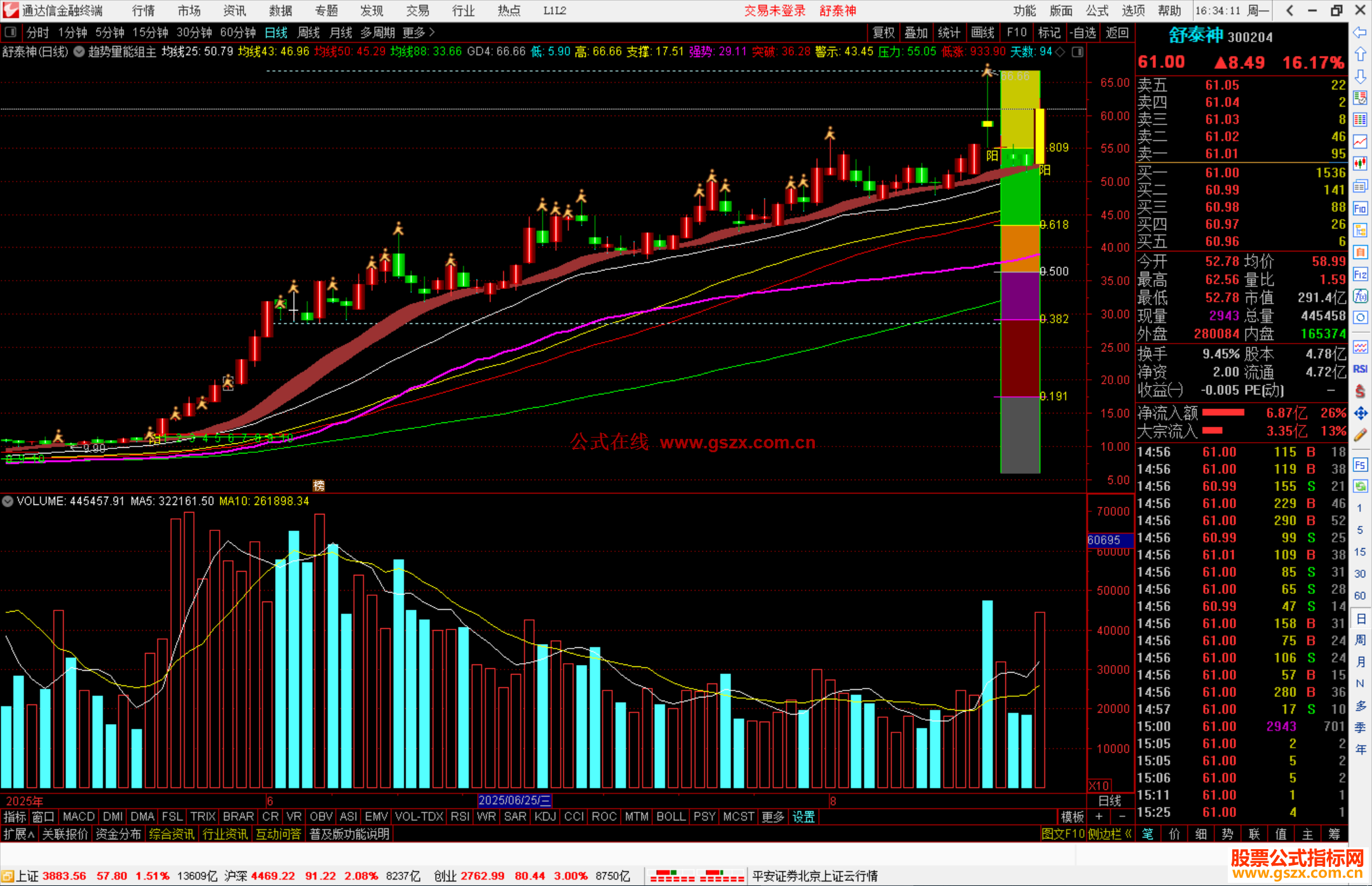Click 交易未登录 login link
Screen dimensions: 1372x886
tap(775, 10)
